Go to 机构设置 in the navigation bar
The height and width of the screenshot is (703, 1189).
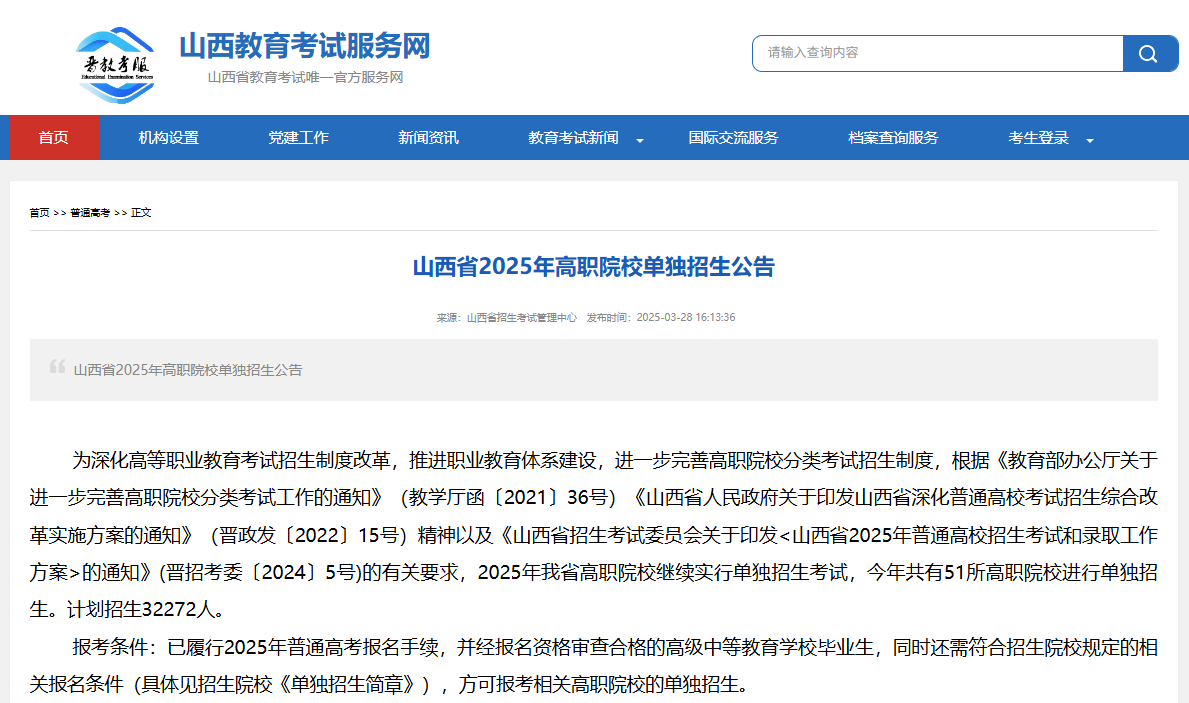click(x=168, y=138)
